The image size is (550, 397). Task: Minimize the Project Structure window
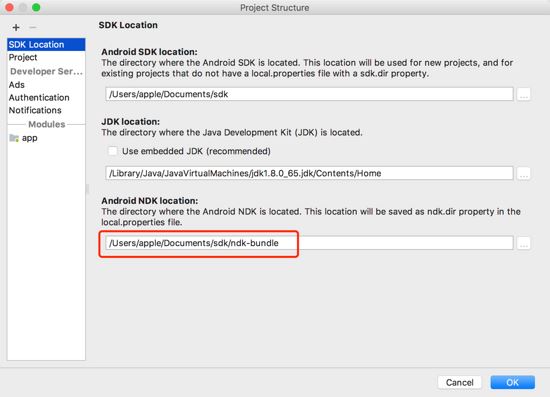[23, 7]
